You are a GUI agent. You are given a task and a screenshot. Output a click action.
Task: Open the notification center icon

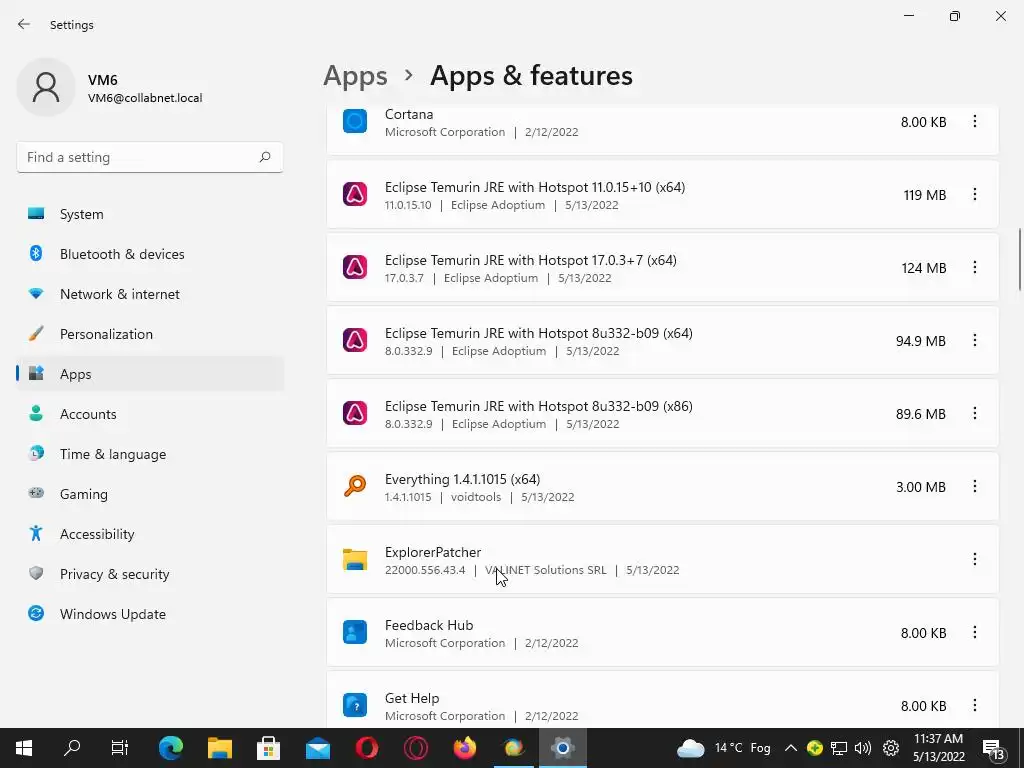point(993,750)
